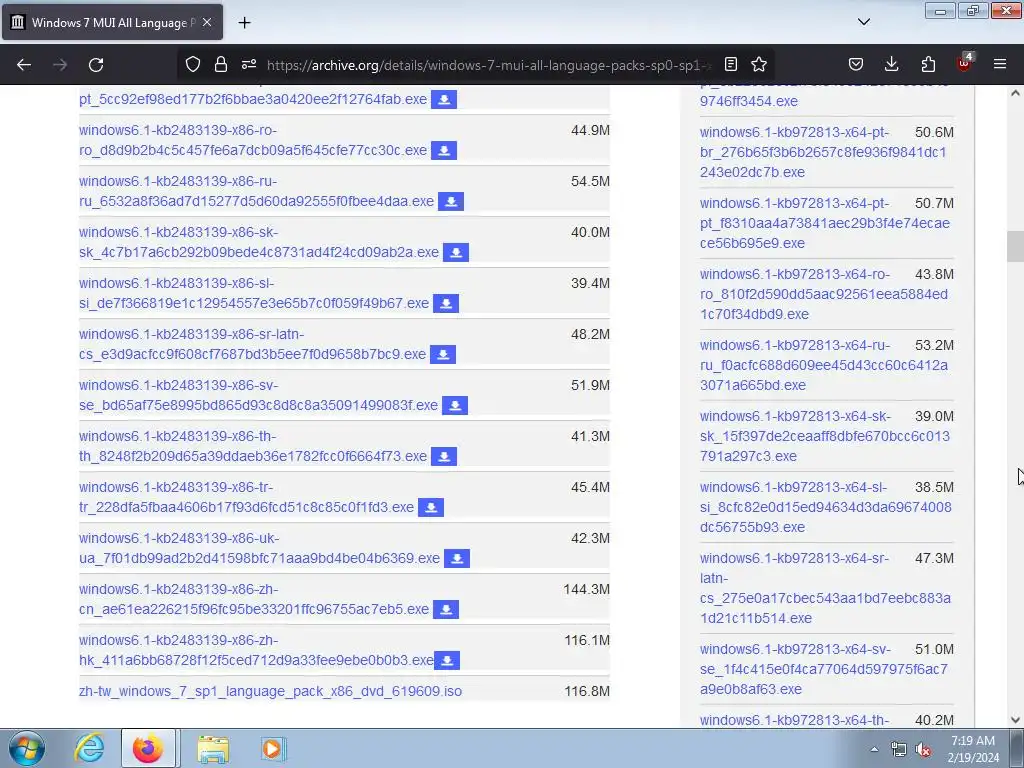Download x86 sk-sk kb2483139 file icon

(456, 252)
